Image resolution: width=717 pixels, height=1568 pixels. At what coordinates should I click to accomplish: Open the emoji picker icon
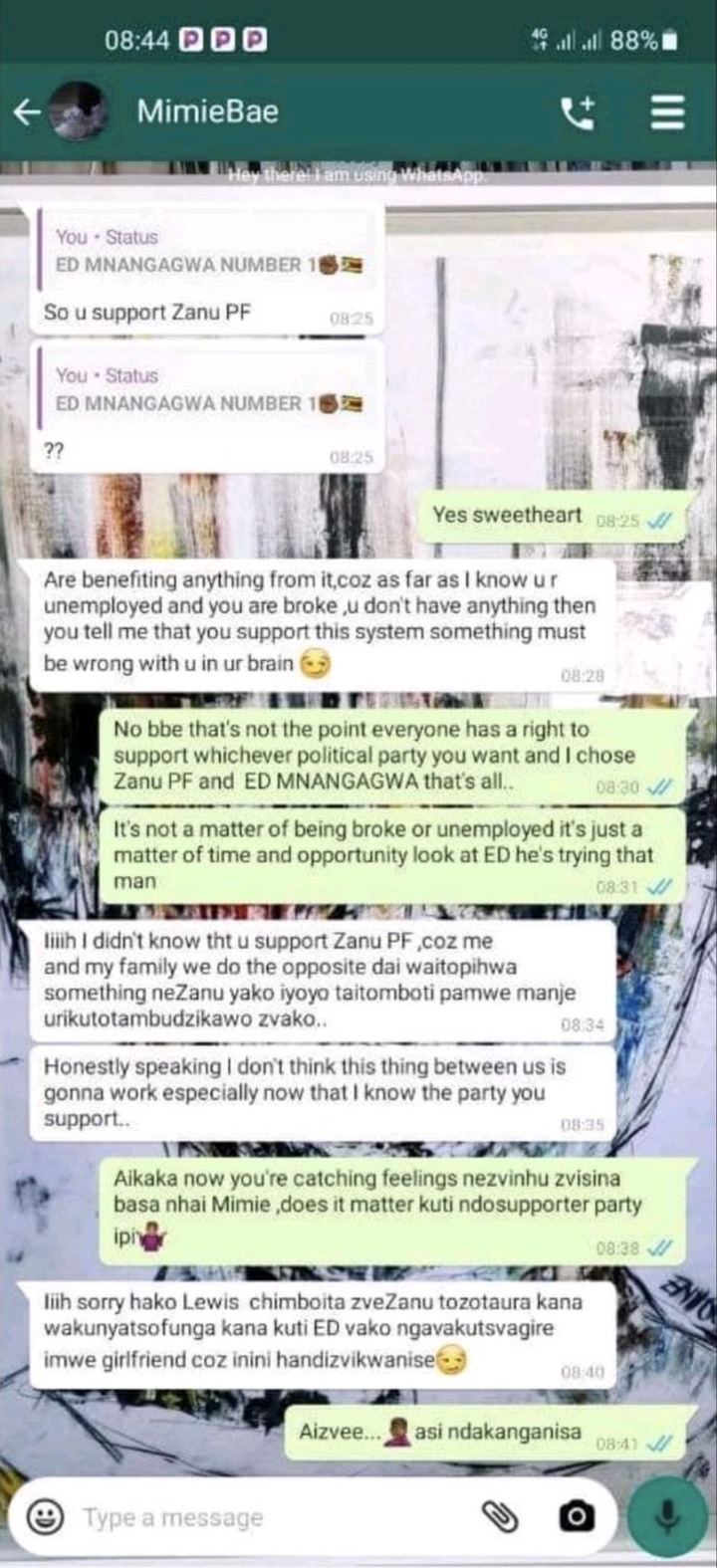click(x=43, y=1516)
